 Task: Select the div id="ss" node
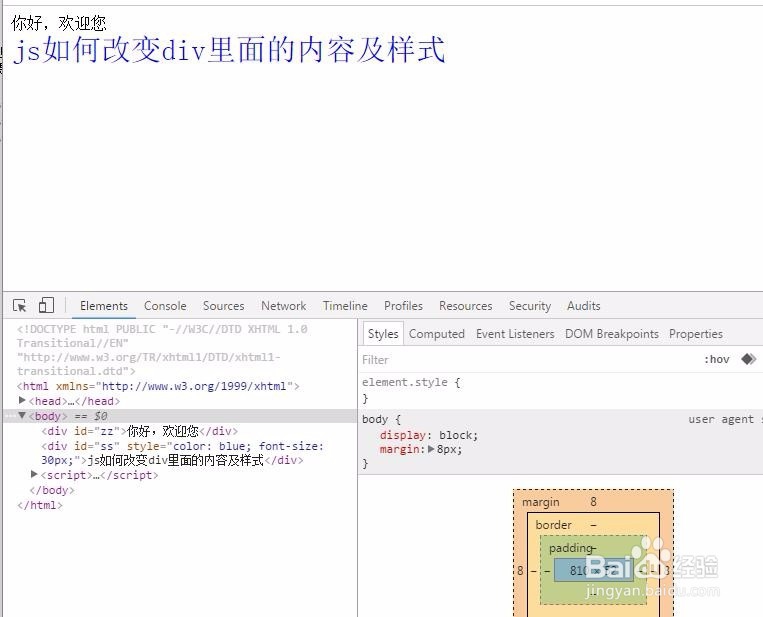(x=182, y=453)
